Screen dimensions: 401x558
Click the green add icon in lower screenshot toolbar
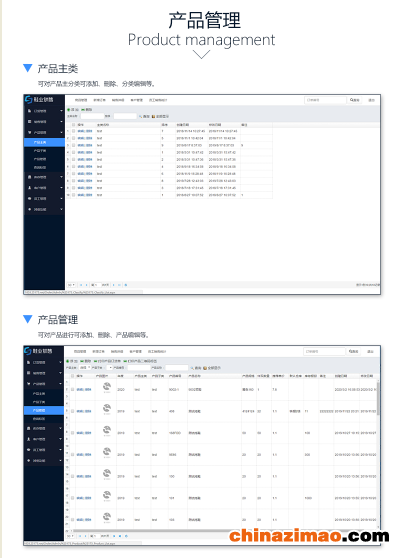point(68,361)
